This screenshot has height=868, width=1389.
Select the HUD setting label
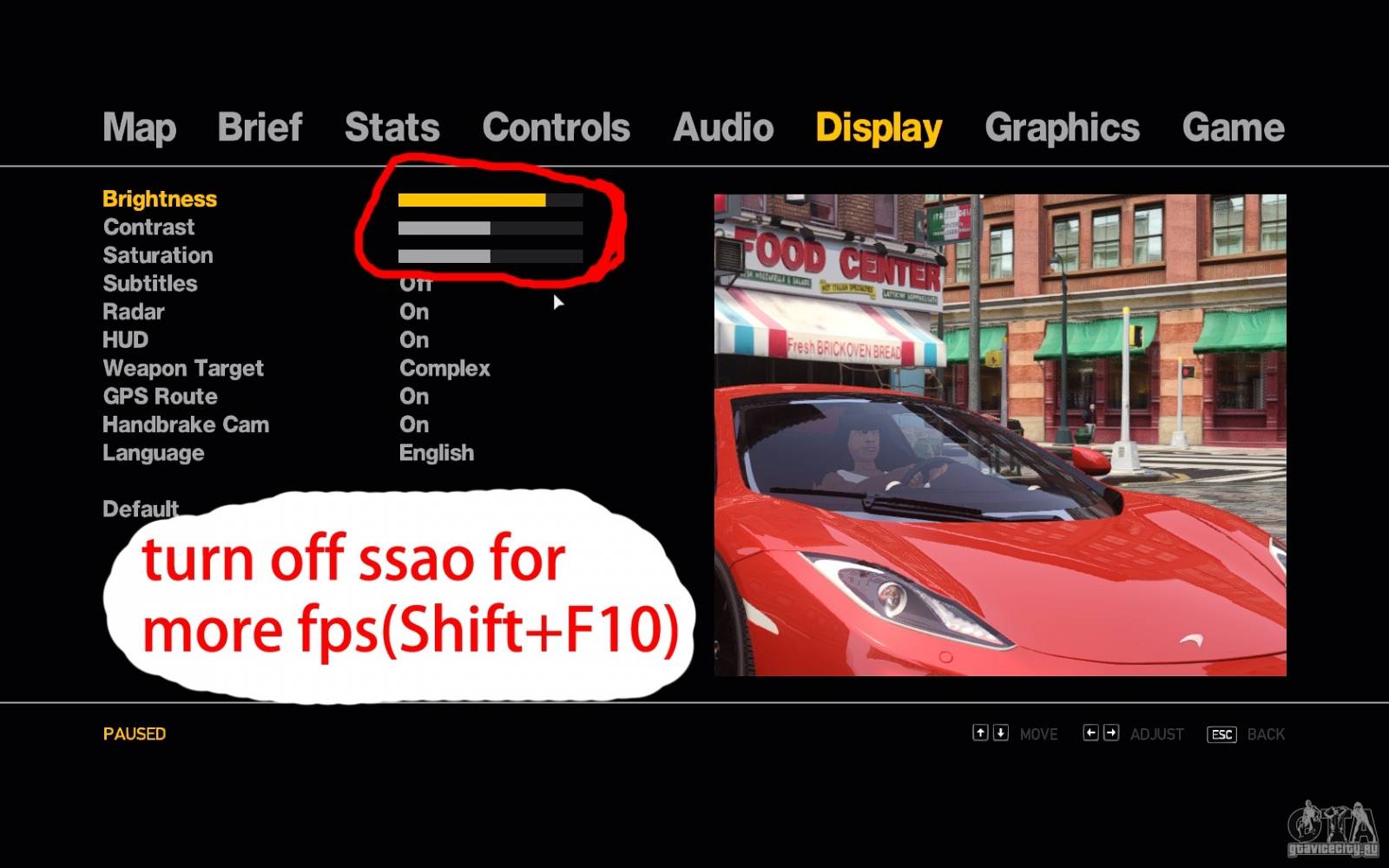[125, 340]
